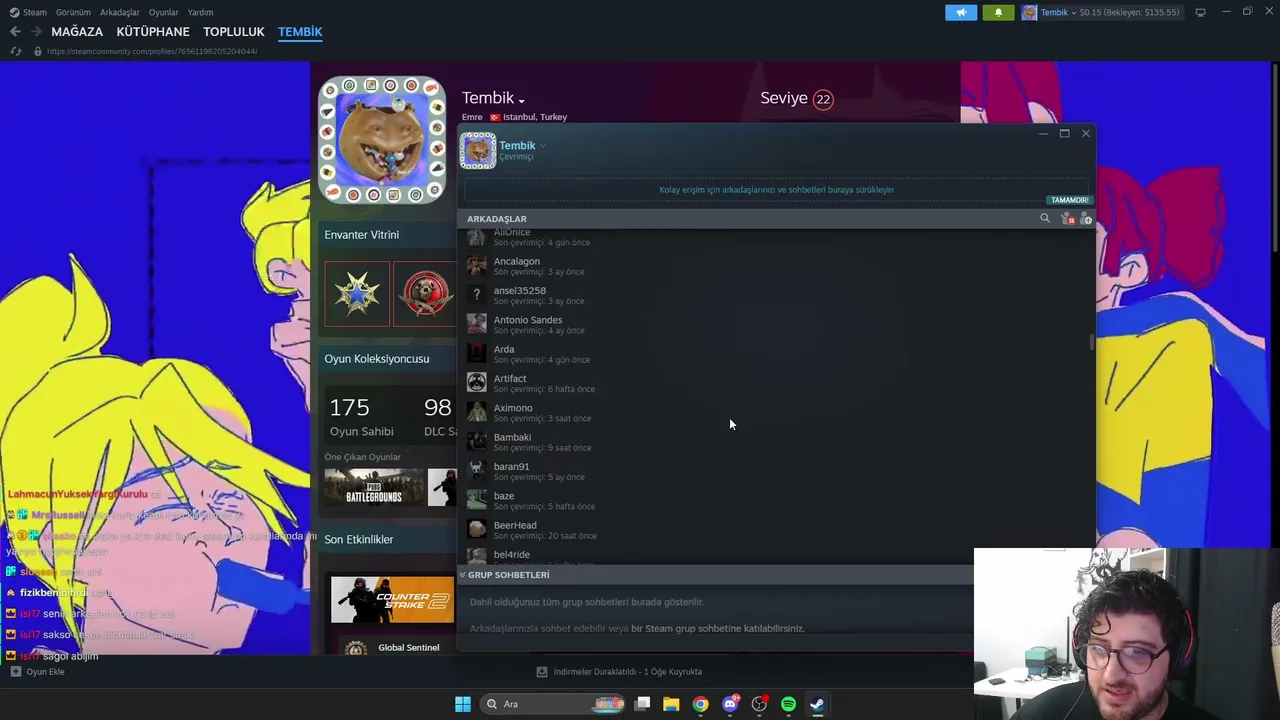The width and height of the screenshot is (1280, 720).
Task: Open Spotify from the taskbar
Action: click(x=788, y=704)
